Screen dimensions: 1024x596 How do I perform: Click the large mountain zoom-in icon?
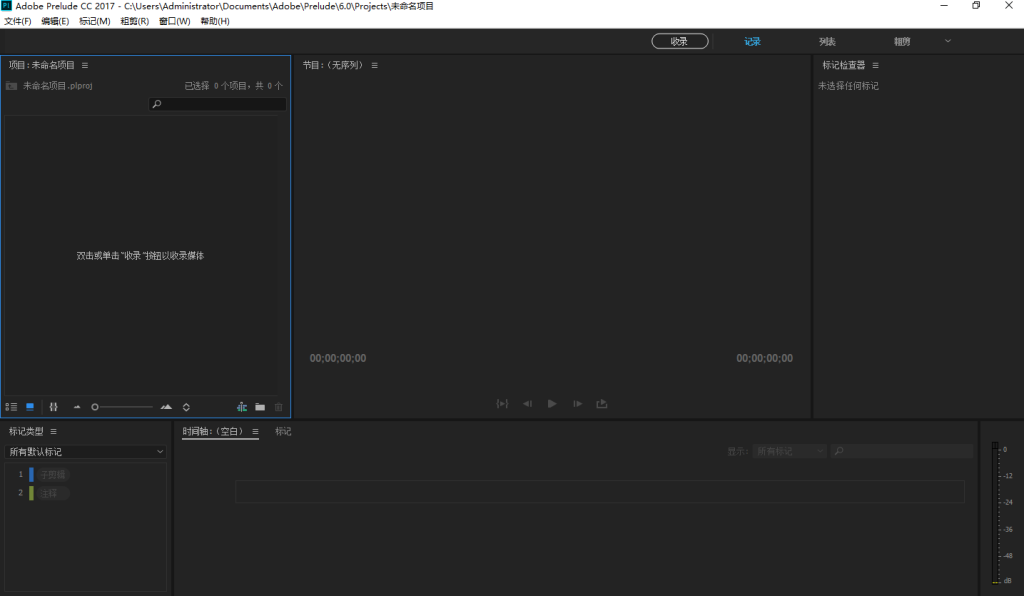coord(166,407)
